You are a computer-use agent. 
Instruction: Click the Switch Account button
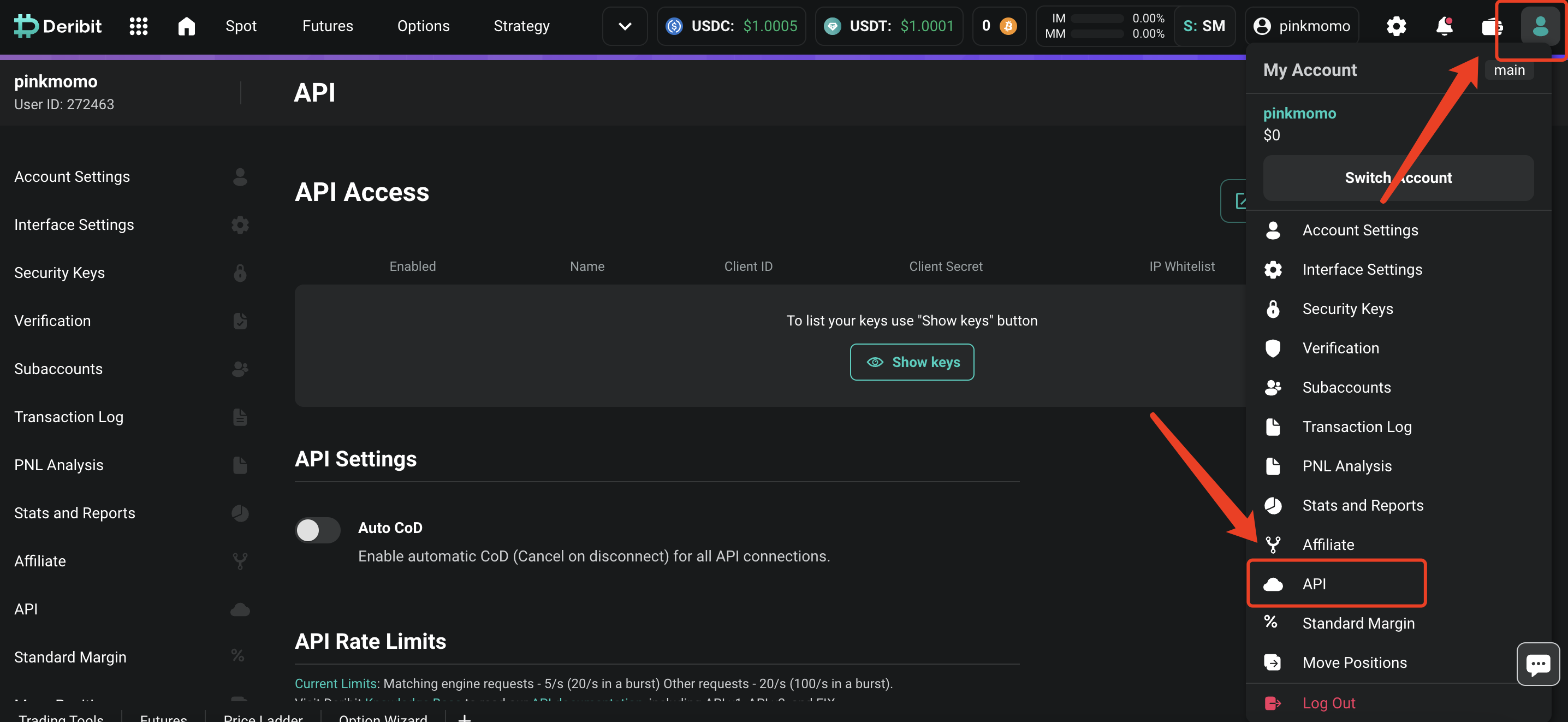1398,177
